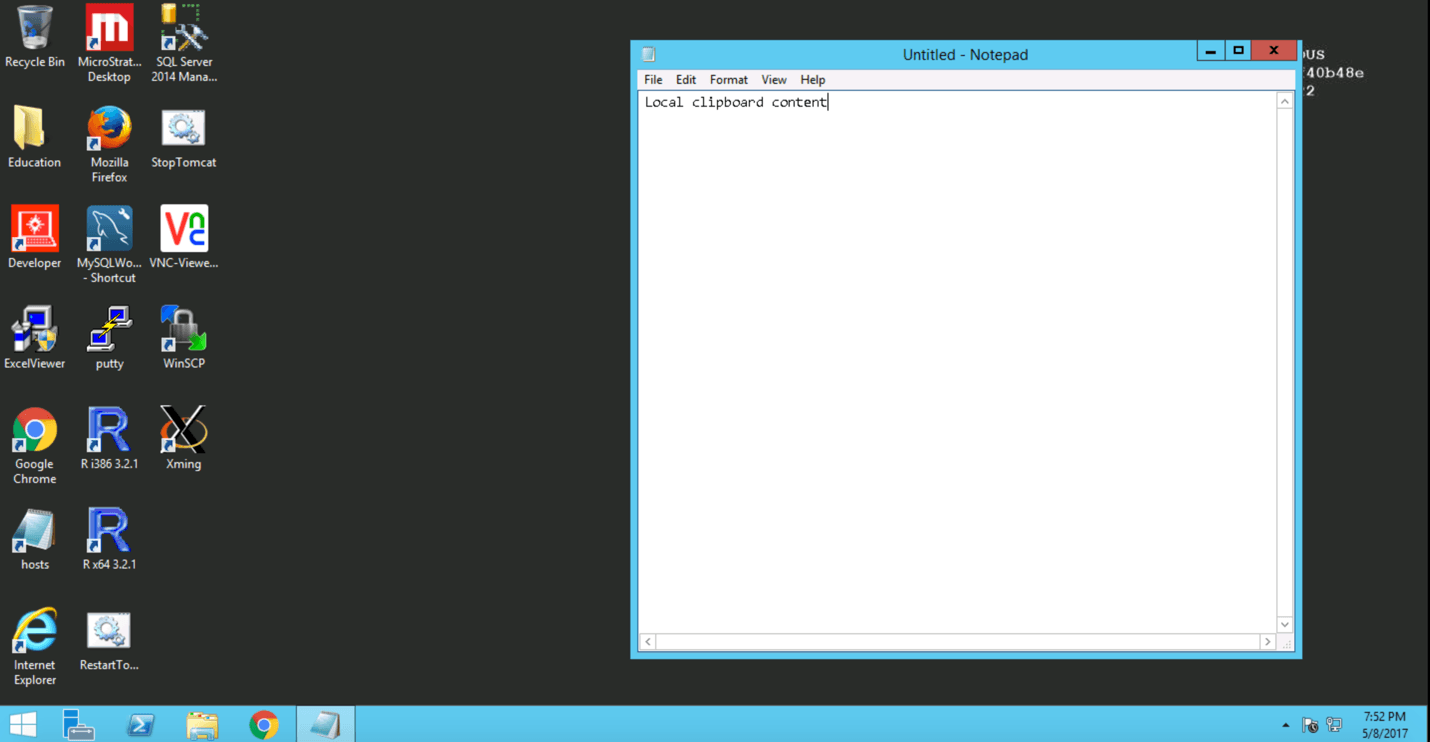Open the Format menu in Notepad
Viewport: 1430px width, 742px height.
click(x=728, y=80)
